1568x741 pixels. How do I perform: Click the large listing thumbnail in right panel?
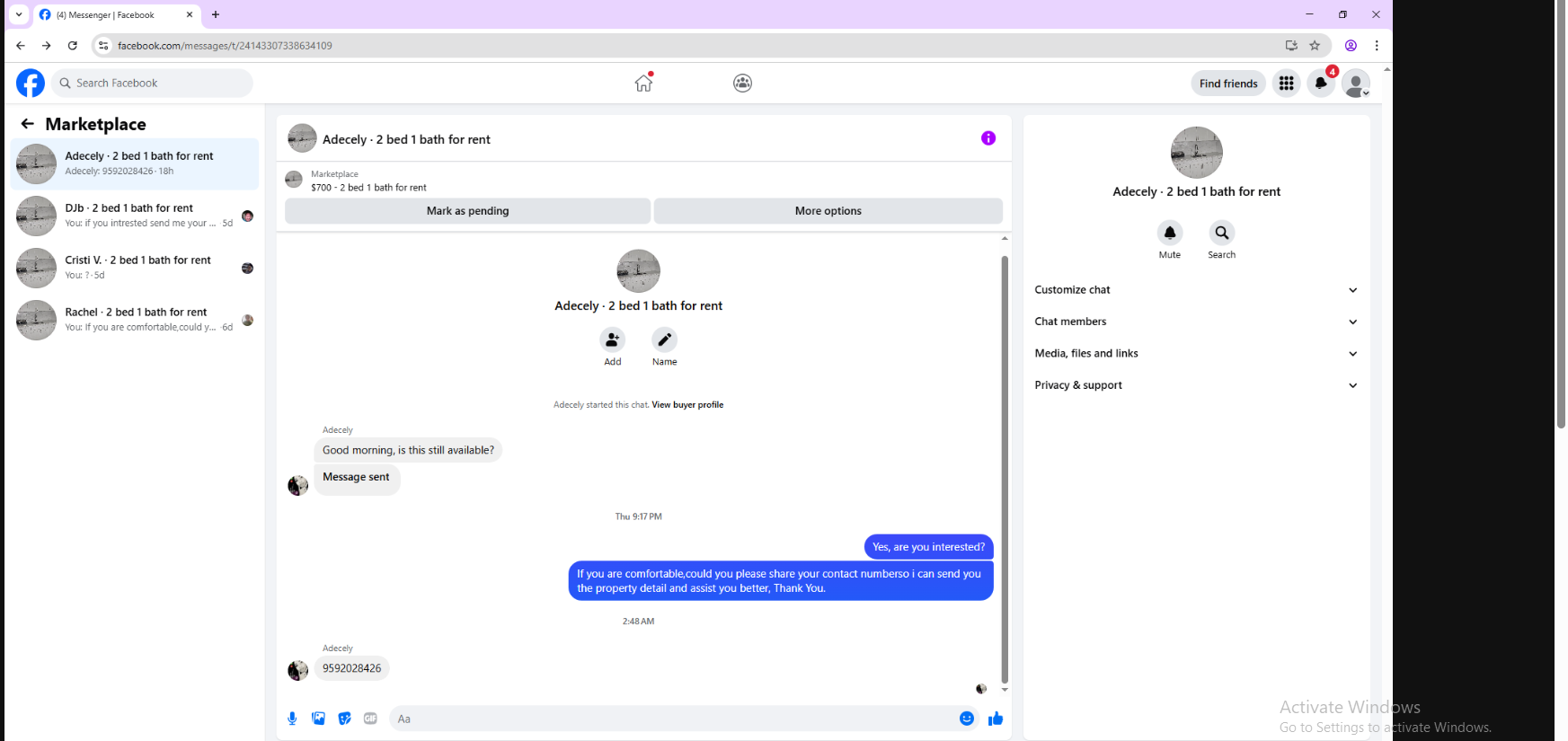(1197, 153)
